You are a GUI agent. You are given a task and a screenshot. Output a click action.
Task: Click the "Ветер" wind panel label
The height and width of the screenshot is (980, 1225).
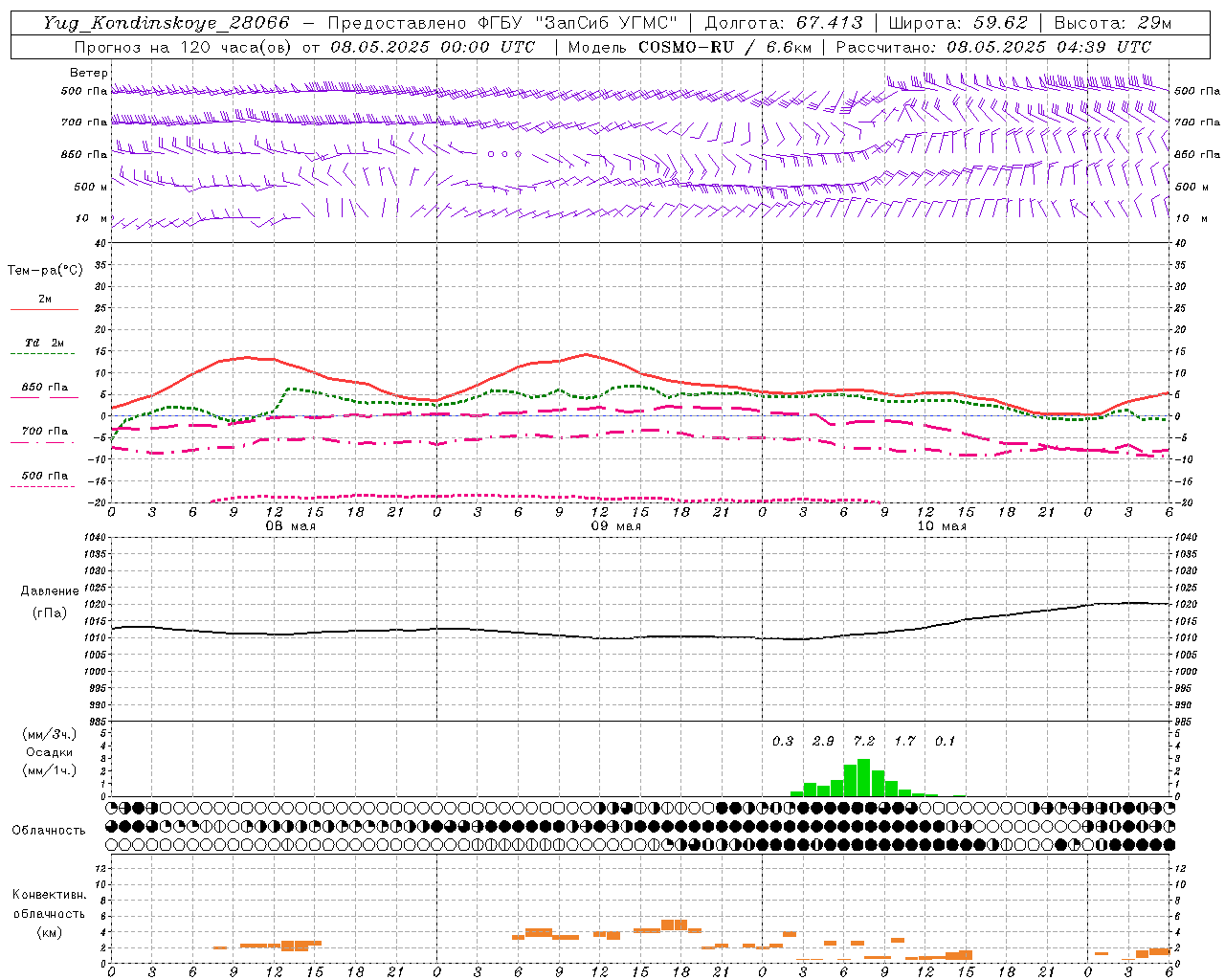89,73
